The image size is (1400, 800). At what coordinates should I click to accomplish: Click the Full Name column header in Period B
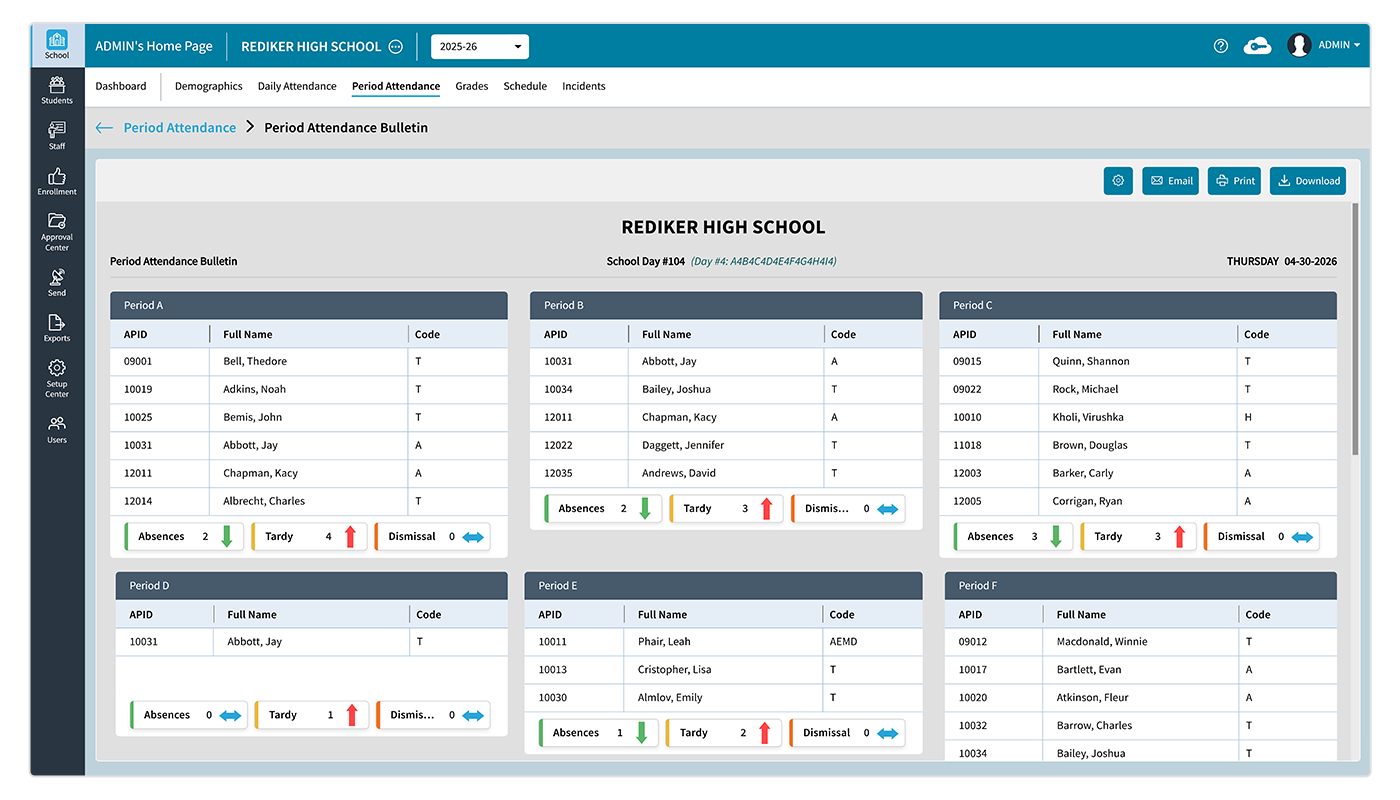tap(667, 335)
